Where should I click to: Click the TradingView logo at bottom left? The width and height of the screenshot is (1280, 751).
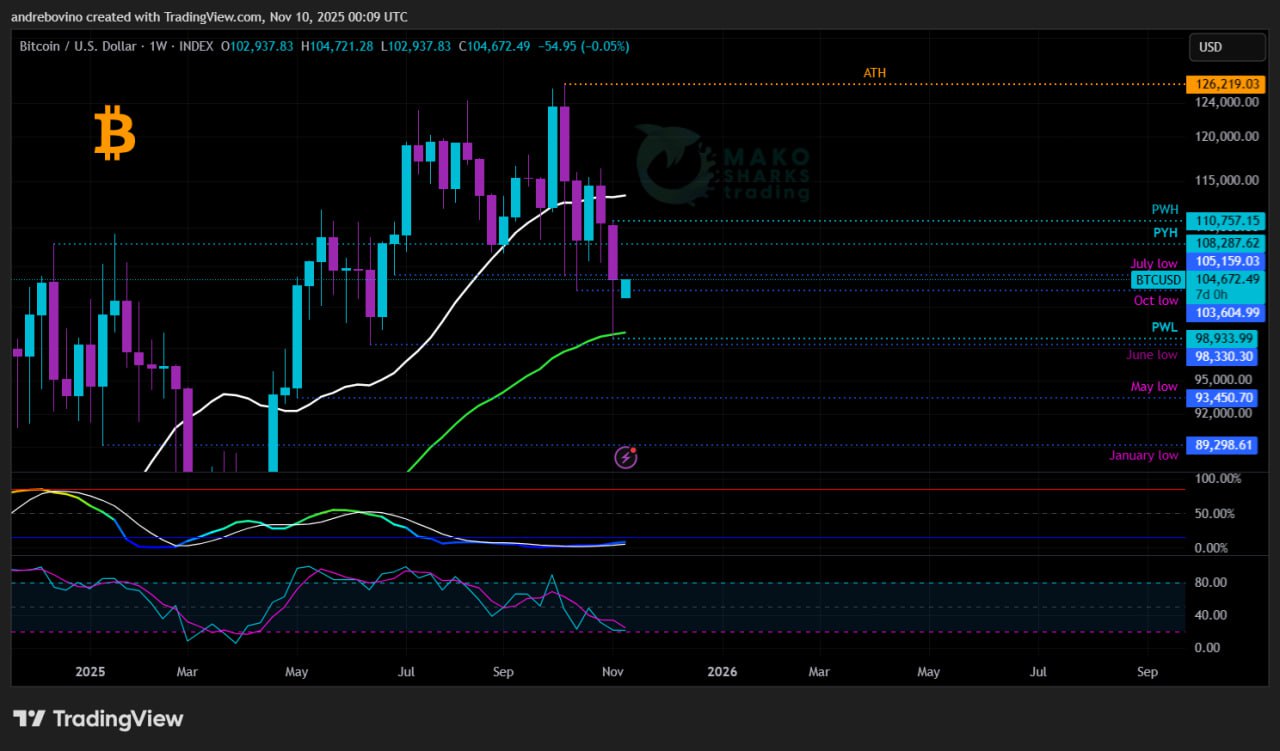98,718
